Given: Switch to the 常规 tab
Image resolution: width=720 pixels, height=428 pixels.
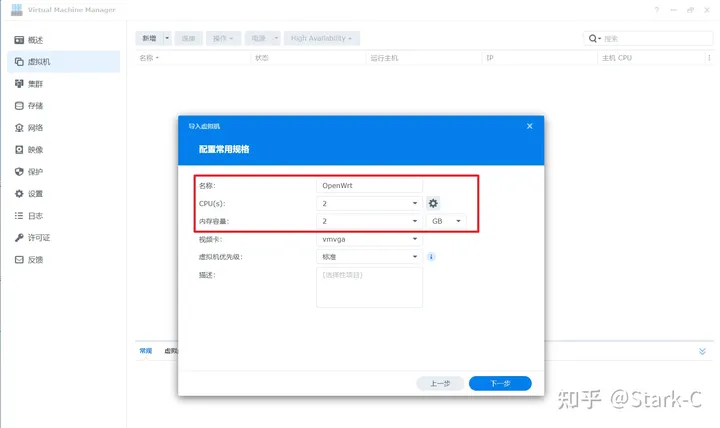Looking at the screenshot, I should pyautogui.click(x=146, y=351).
